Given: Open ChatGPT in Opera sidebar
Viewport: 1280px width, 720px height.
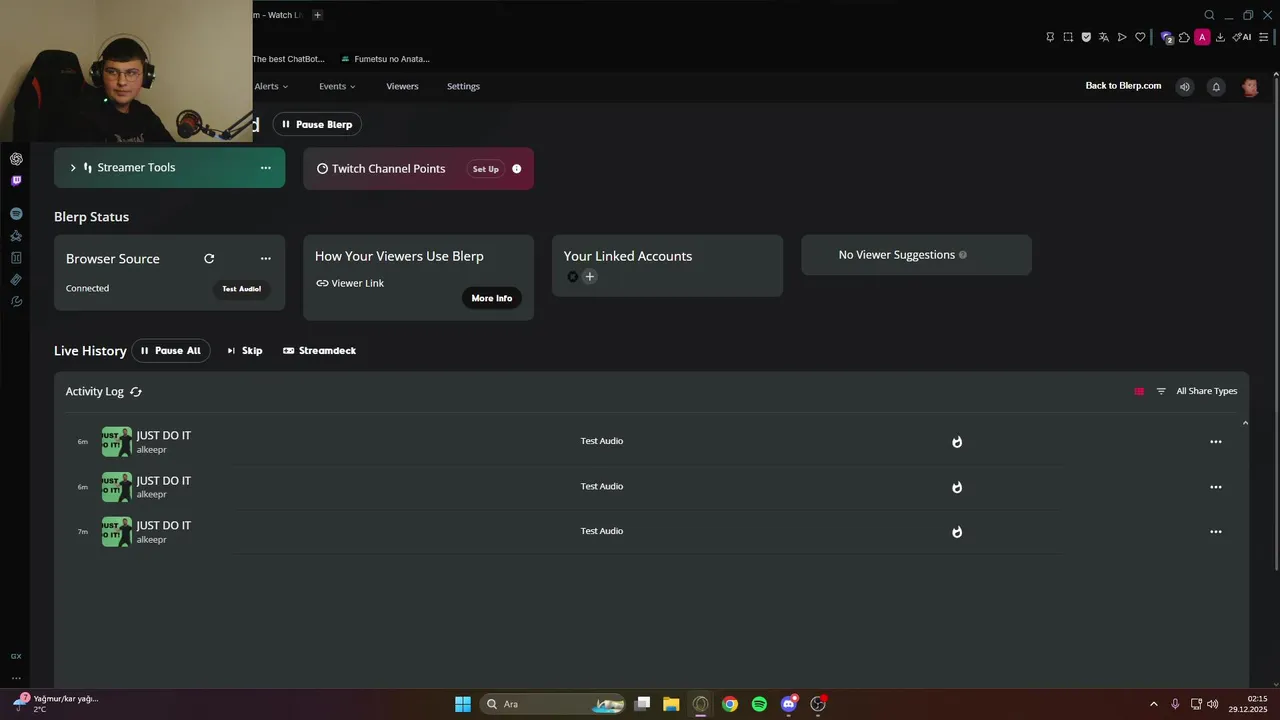Looking at the screenshot, I should [x=16, y=159].
